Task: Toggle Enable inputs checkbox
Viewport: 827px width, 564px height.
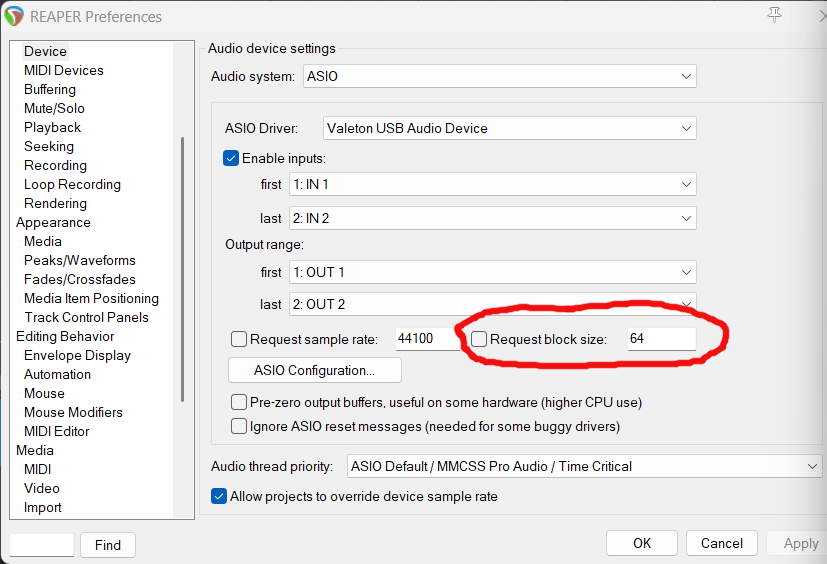Action: click(x=231, y=158)
